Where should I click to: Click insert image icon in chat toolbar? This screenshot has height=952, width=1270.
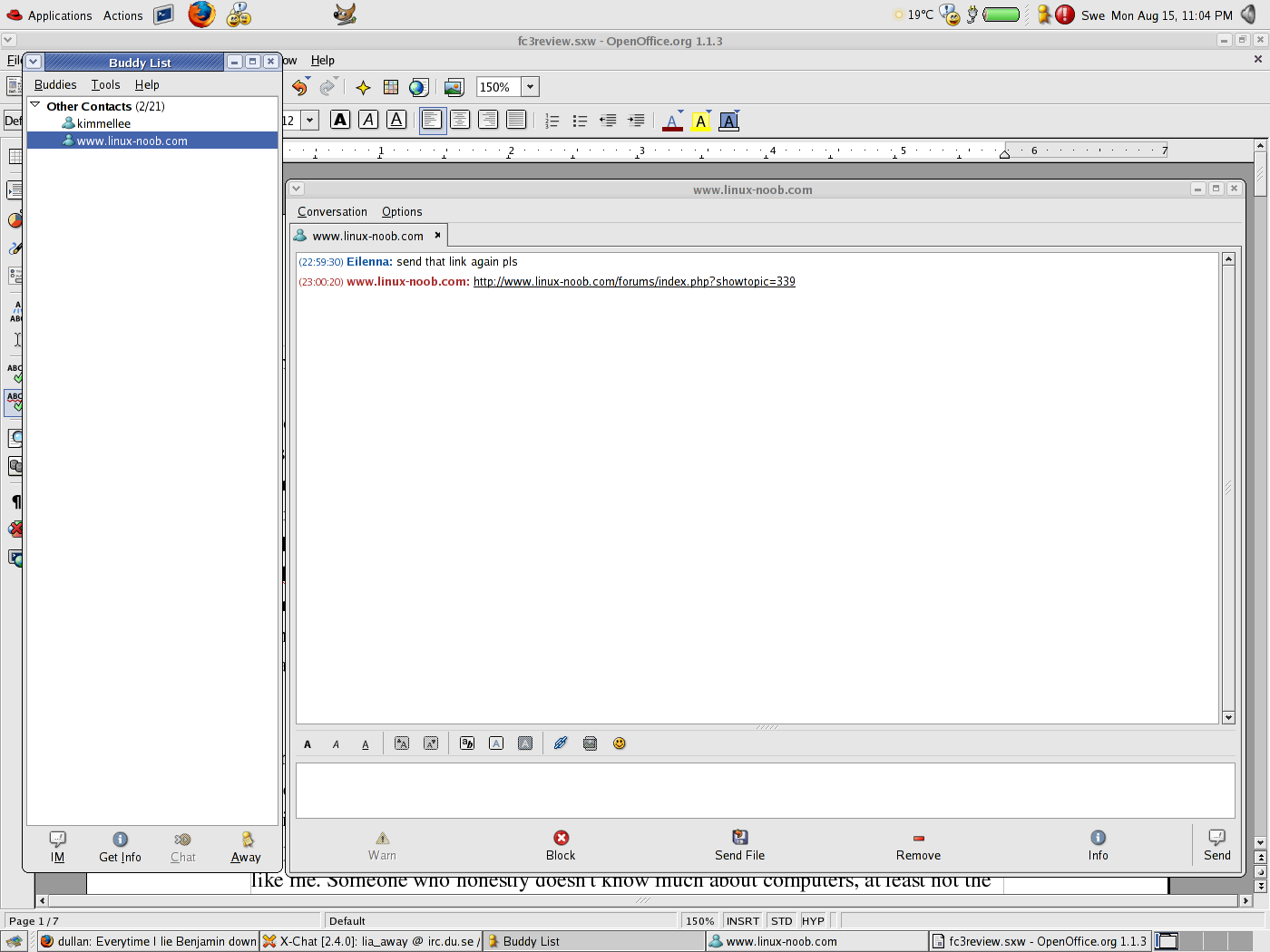coord(591,743)
